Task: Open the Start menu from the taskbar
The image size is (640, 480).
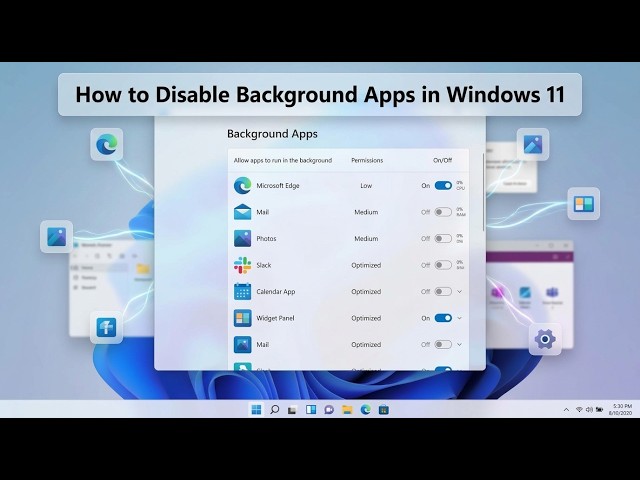Action: 256,409
